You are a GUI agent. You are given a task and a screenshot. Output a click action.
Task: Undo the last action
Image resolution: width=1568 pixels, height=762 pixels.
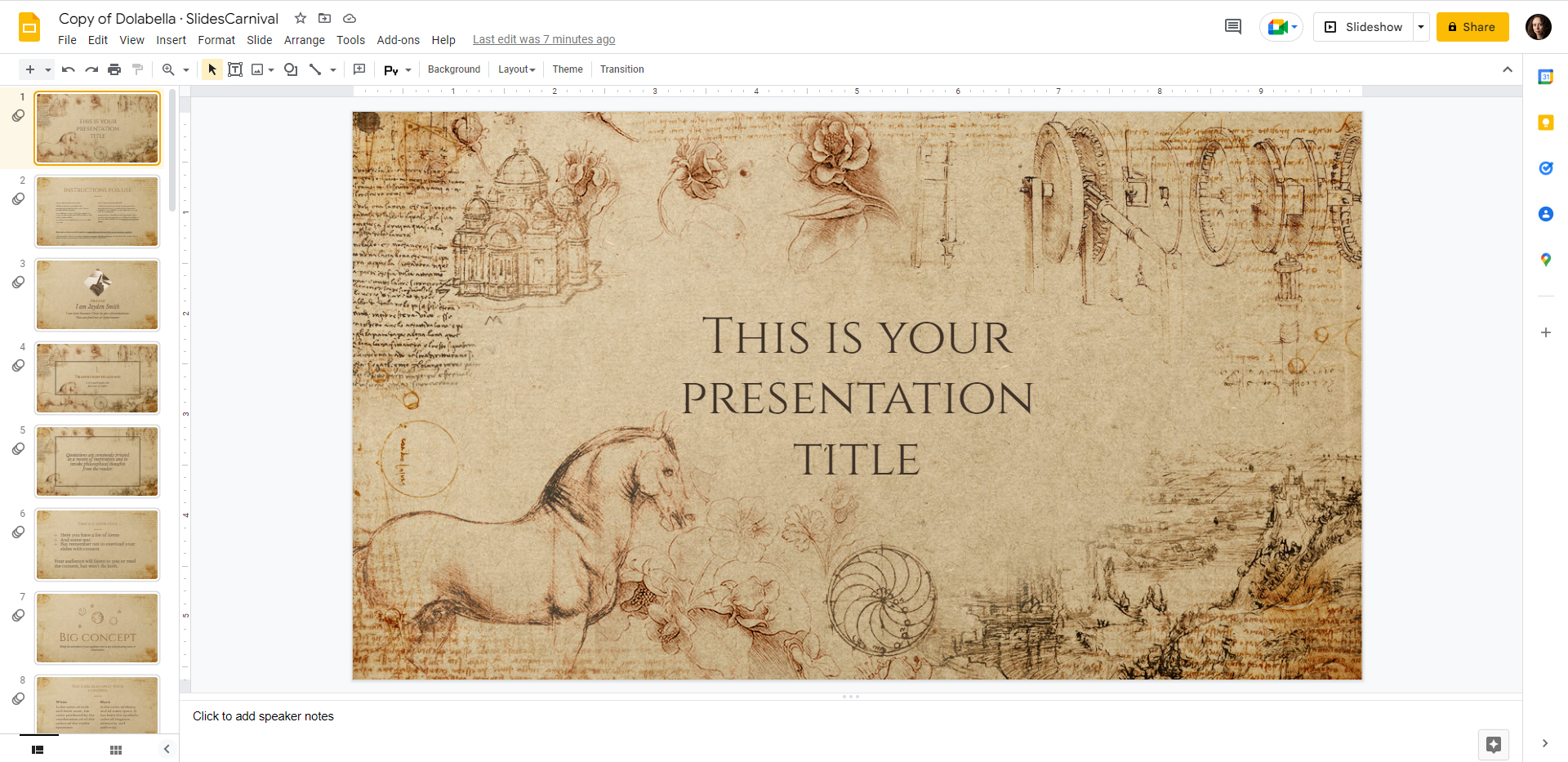point(69,69)
